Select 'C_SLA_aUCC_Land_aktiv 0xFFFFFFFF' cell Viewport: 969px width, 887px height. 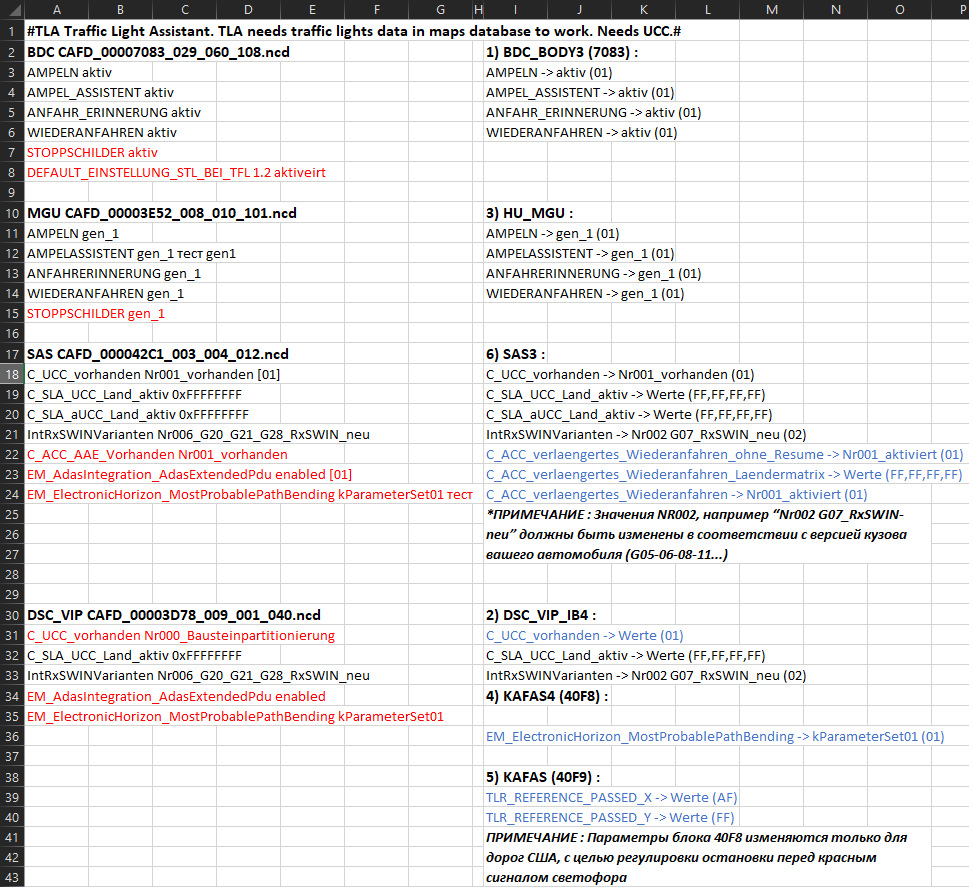click(x=138, y=414)
